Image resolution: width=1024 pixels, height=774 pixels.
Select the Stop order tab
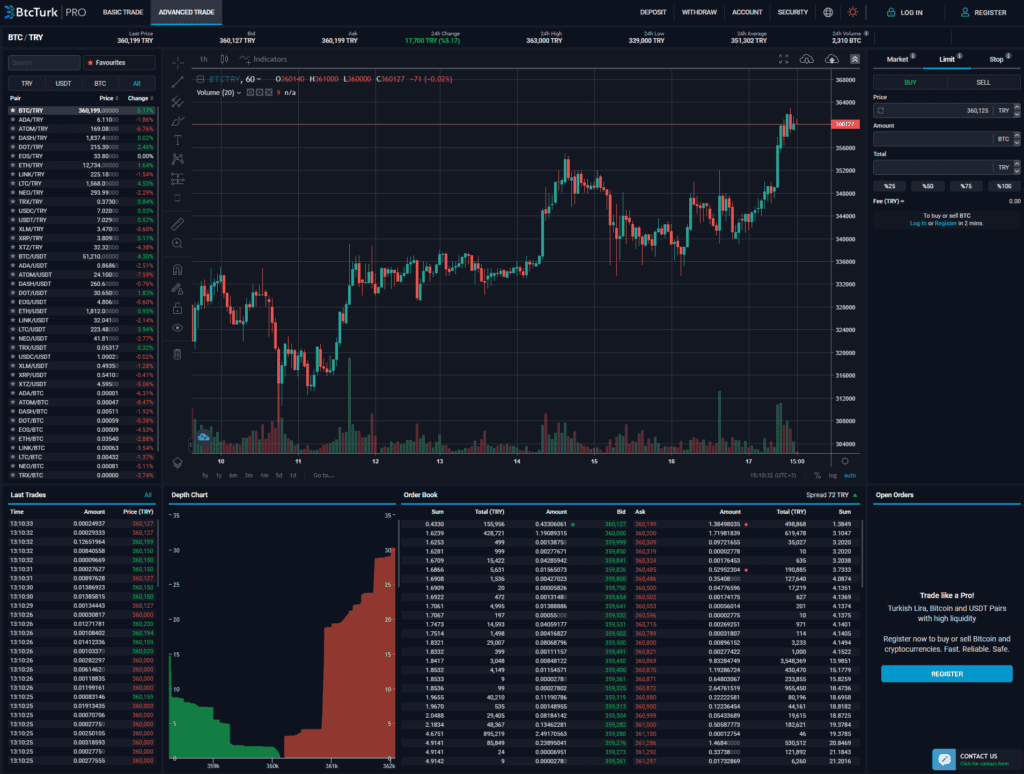[x=996, y=59]
